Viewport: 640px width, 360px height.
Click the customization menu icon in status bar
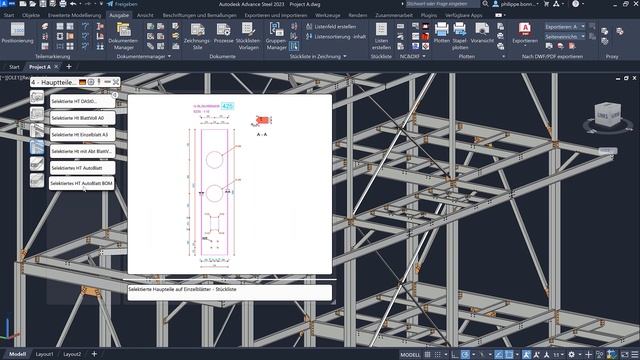[635, 355]
